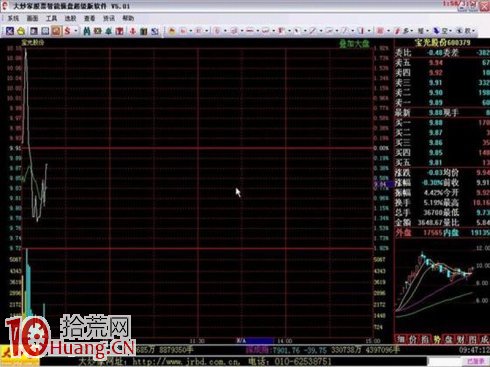Click the blue K-line toolbar icon
Viewport: 490px width, 367px height.
tap(10, 31)
